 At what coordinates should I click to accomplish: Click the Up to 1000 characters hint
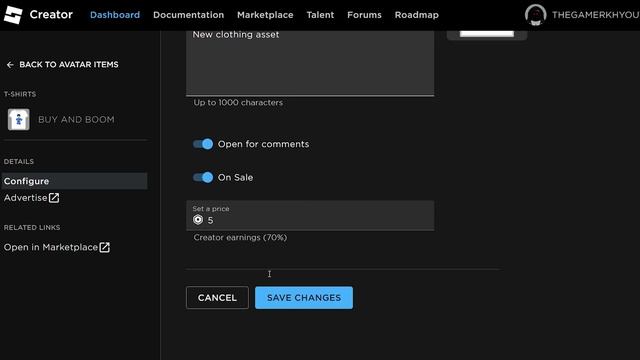coord(238,102)
